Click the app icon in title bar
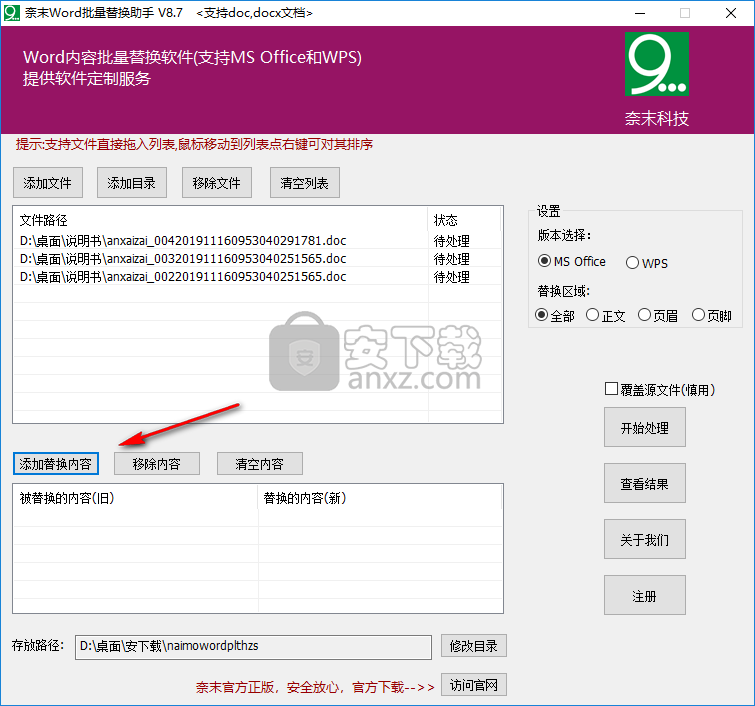This screenshot has height=706, width=755. coord(13,13)
